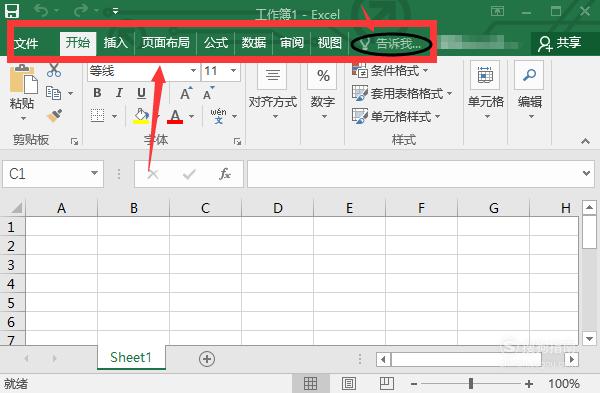Open the Name Box dropdown arrow

(x=94, y=173)
